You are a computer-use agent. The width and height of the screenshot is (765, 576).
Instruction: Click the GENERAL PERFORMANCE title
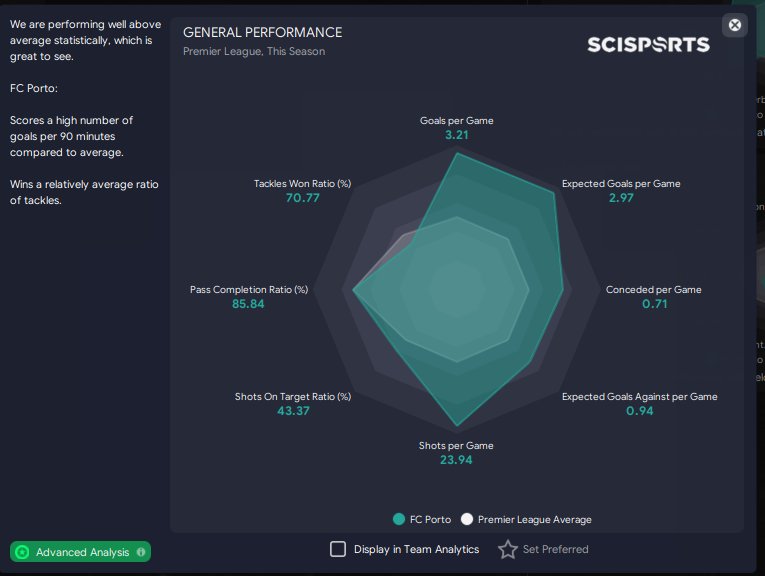coord(262,32)
